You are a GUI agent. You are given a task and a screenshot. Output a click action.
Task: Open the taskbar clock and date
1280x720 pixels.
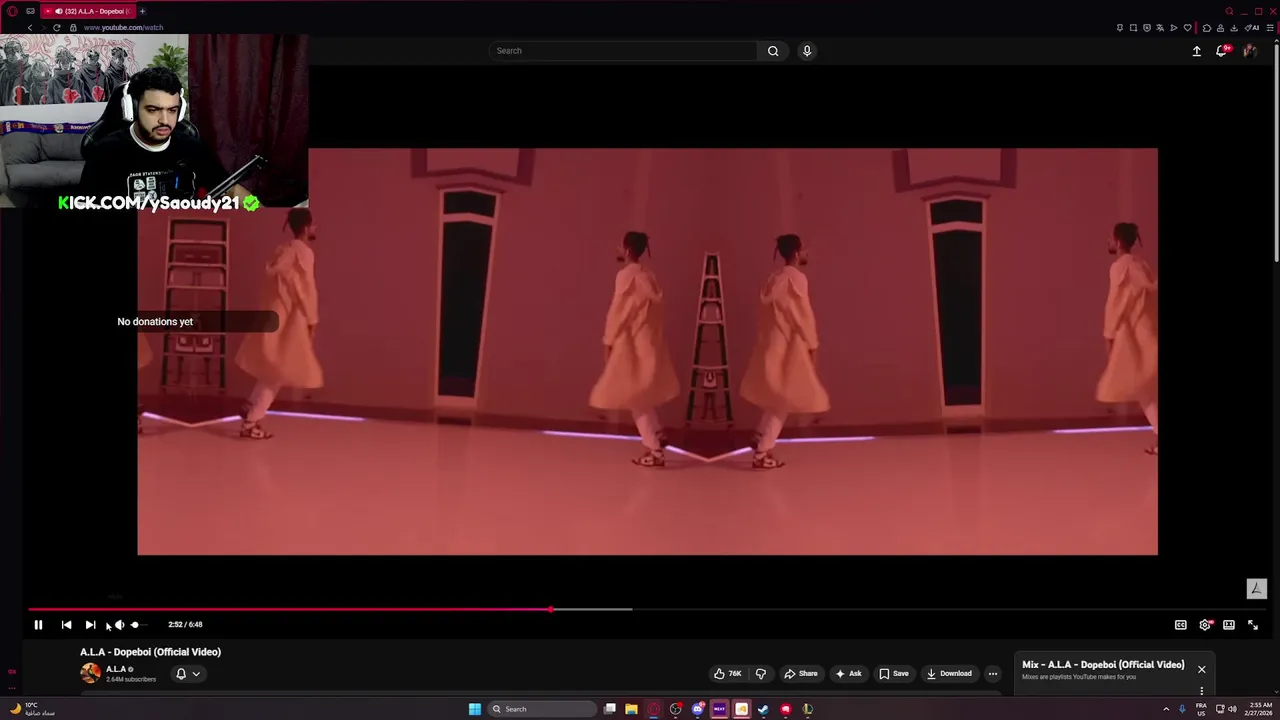[x=1260, y=709]
